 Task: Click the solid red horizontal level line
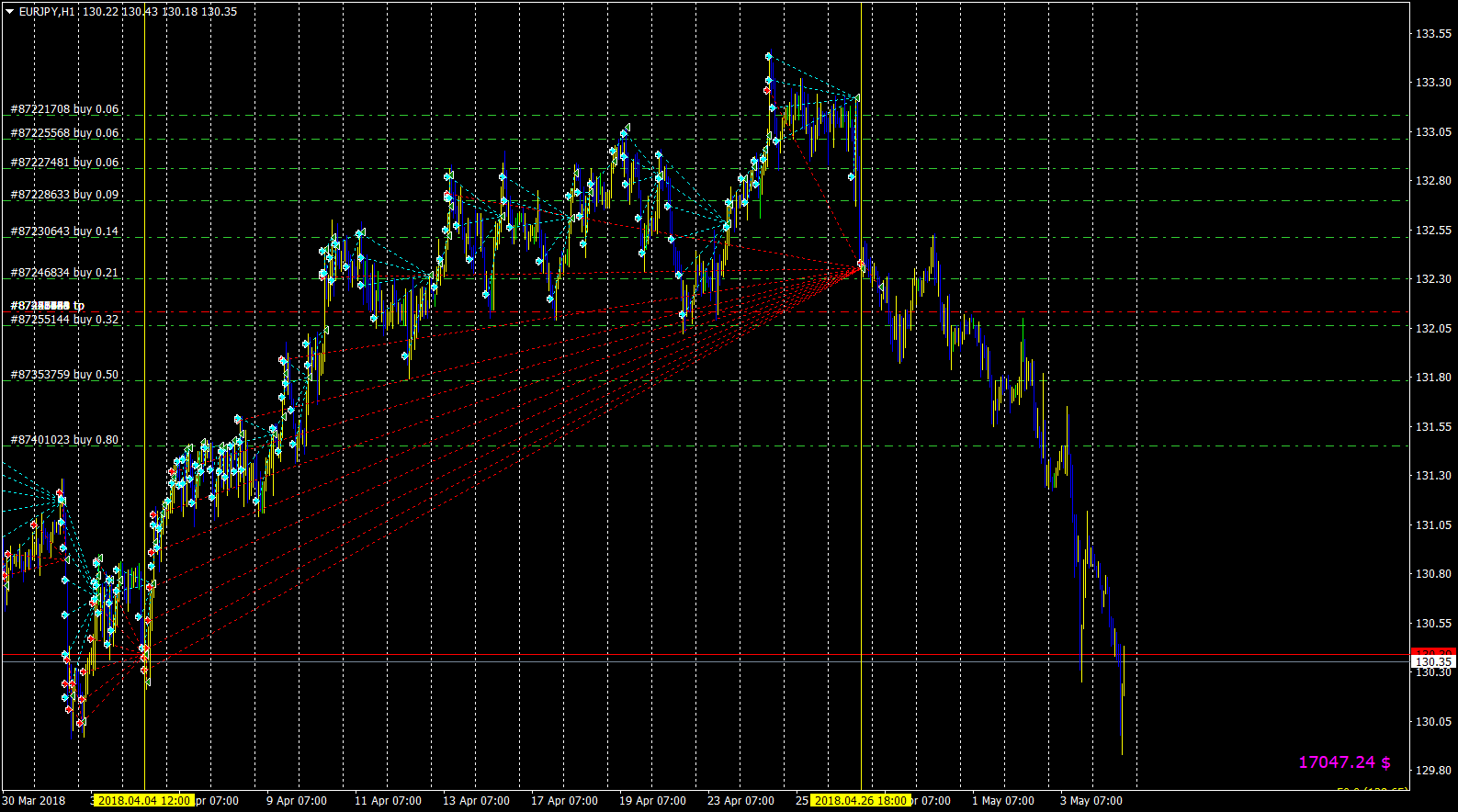coord(706,655)
